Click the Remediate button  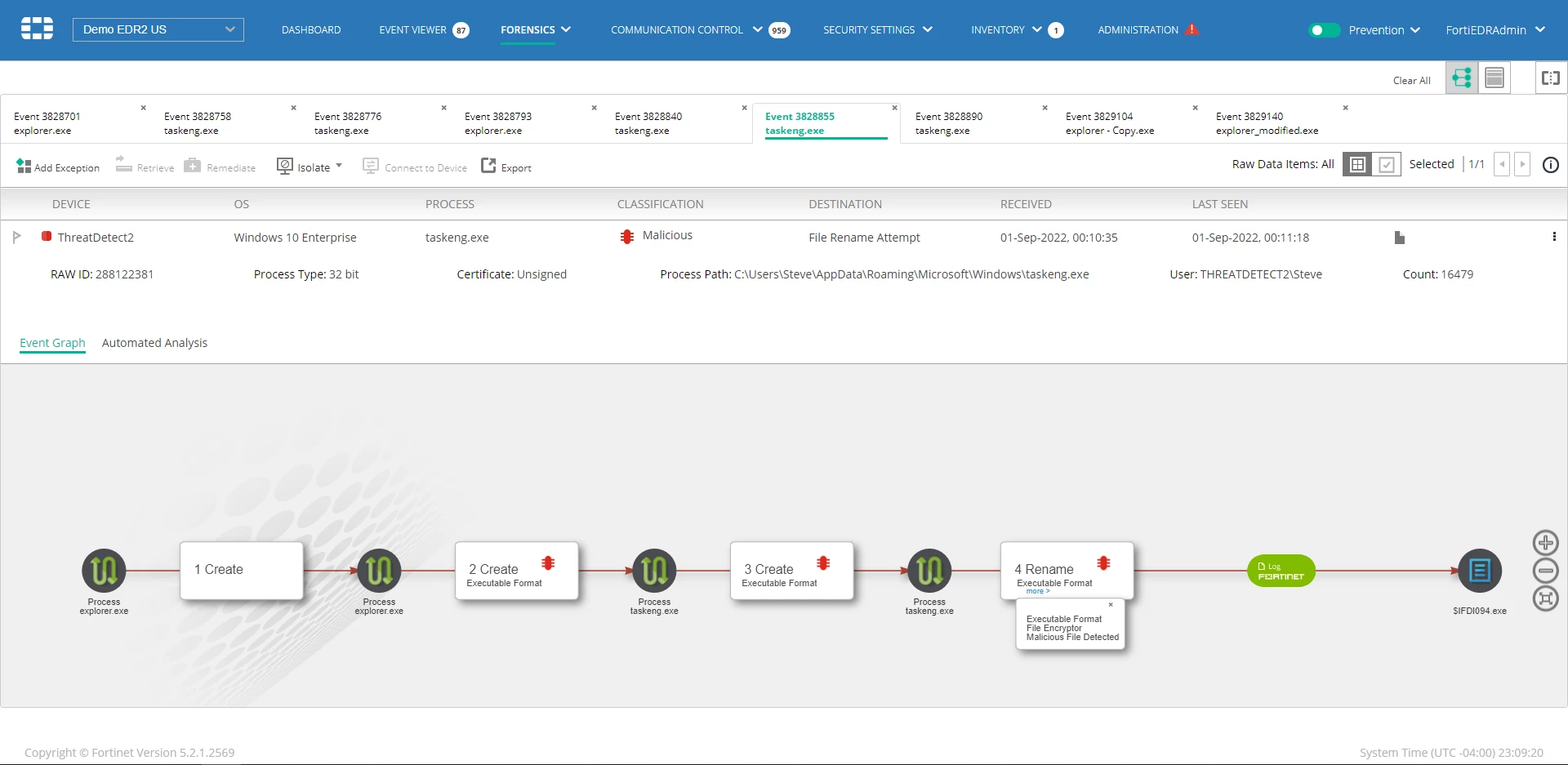pos(220,167)
